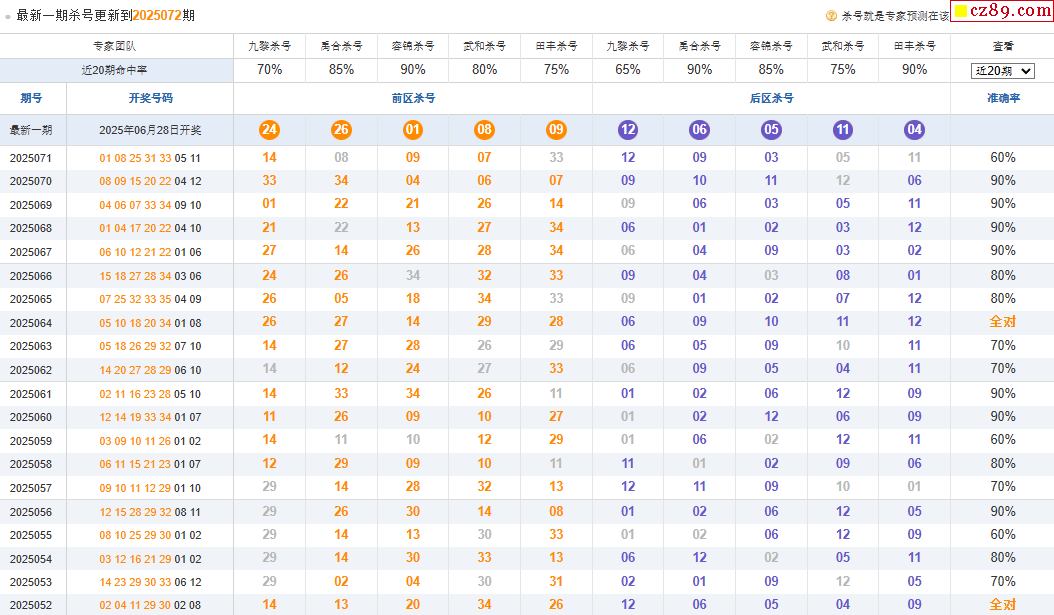Viewport: 1054px width, 615px height.
Task: Select orange ball 01 in latest row
Action: click(x=413, y=130)
